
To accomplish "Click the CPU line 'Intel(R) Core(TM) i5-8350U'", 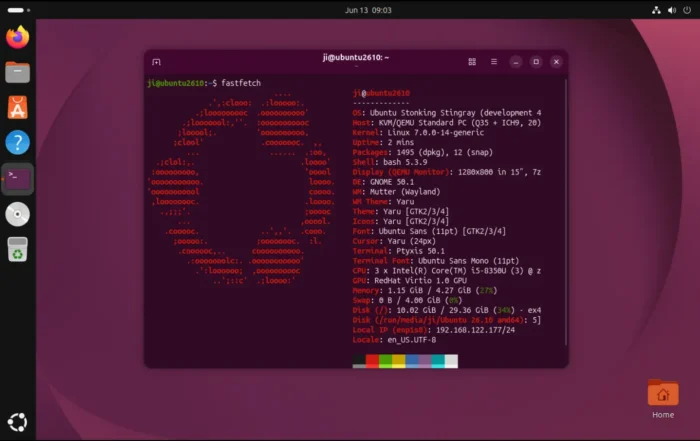I will (447, 270).
